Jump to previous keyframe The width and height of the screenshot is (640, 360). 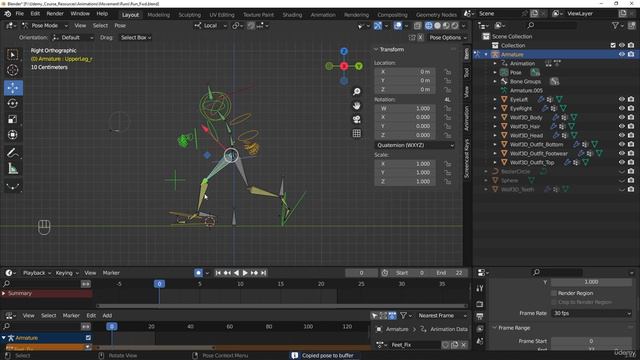click(227, 273)
